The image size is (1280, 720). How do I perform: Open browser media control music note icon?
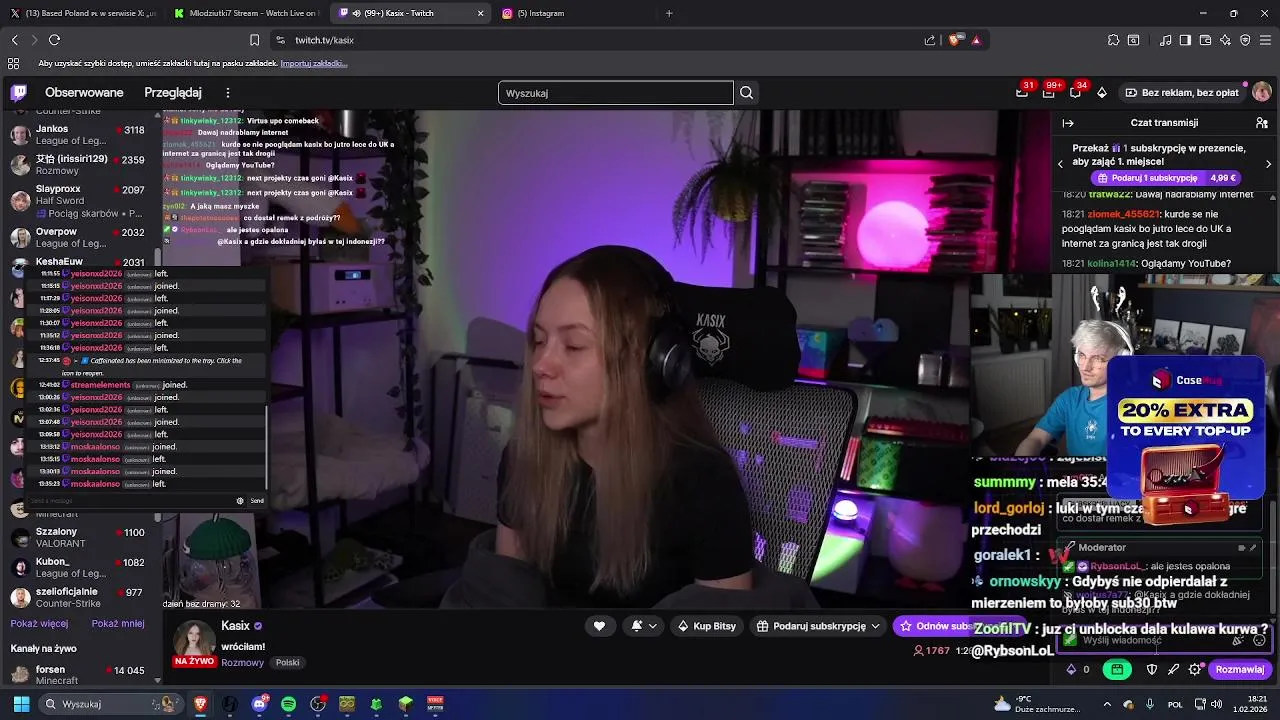[x=1166, y=40]
